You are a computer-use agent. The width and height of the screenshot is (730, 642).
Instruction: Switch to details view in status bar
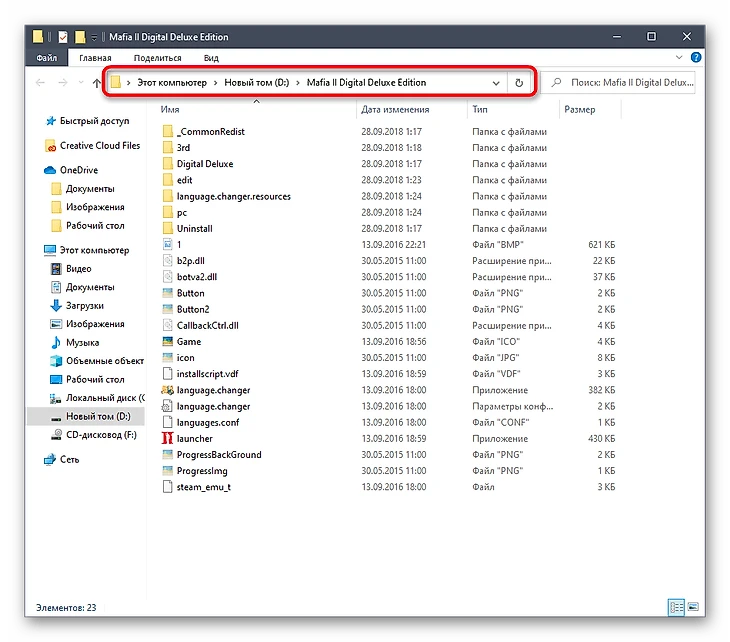676,607
